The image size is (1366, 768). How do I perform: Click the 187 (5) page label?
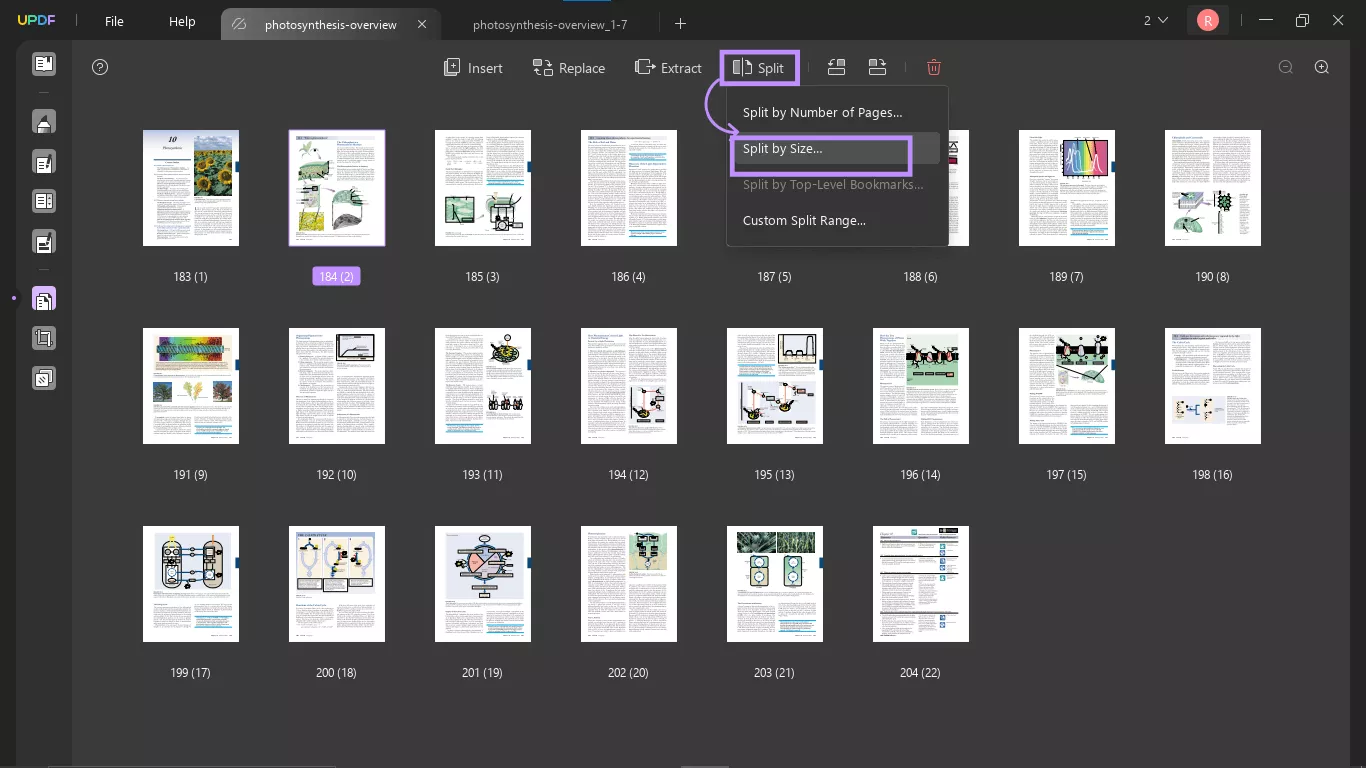click(x=774, y=276)
